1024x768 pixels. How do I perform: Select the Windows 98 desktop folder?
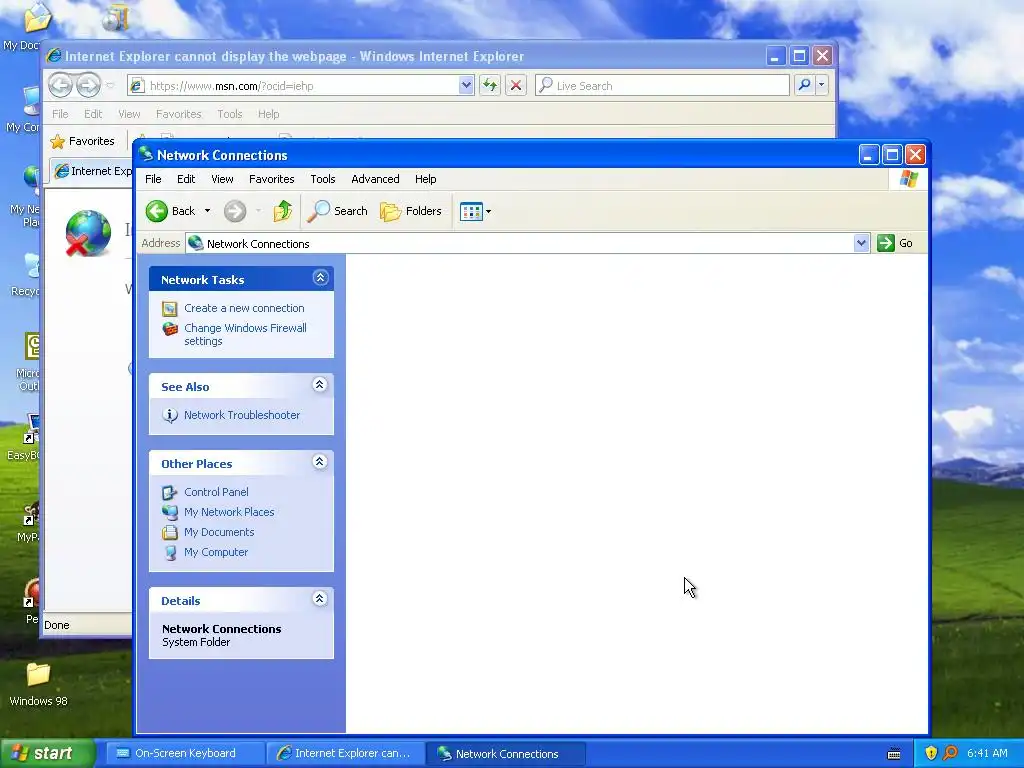tap(38, 684)
